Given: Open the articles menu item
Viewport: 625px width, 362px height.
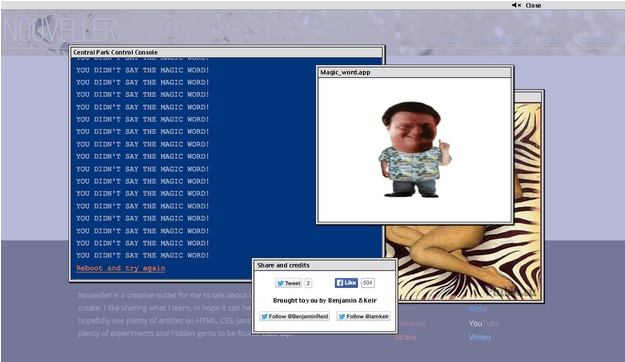Looking at the screenshot, I should click(x=501, y=39).
